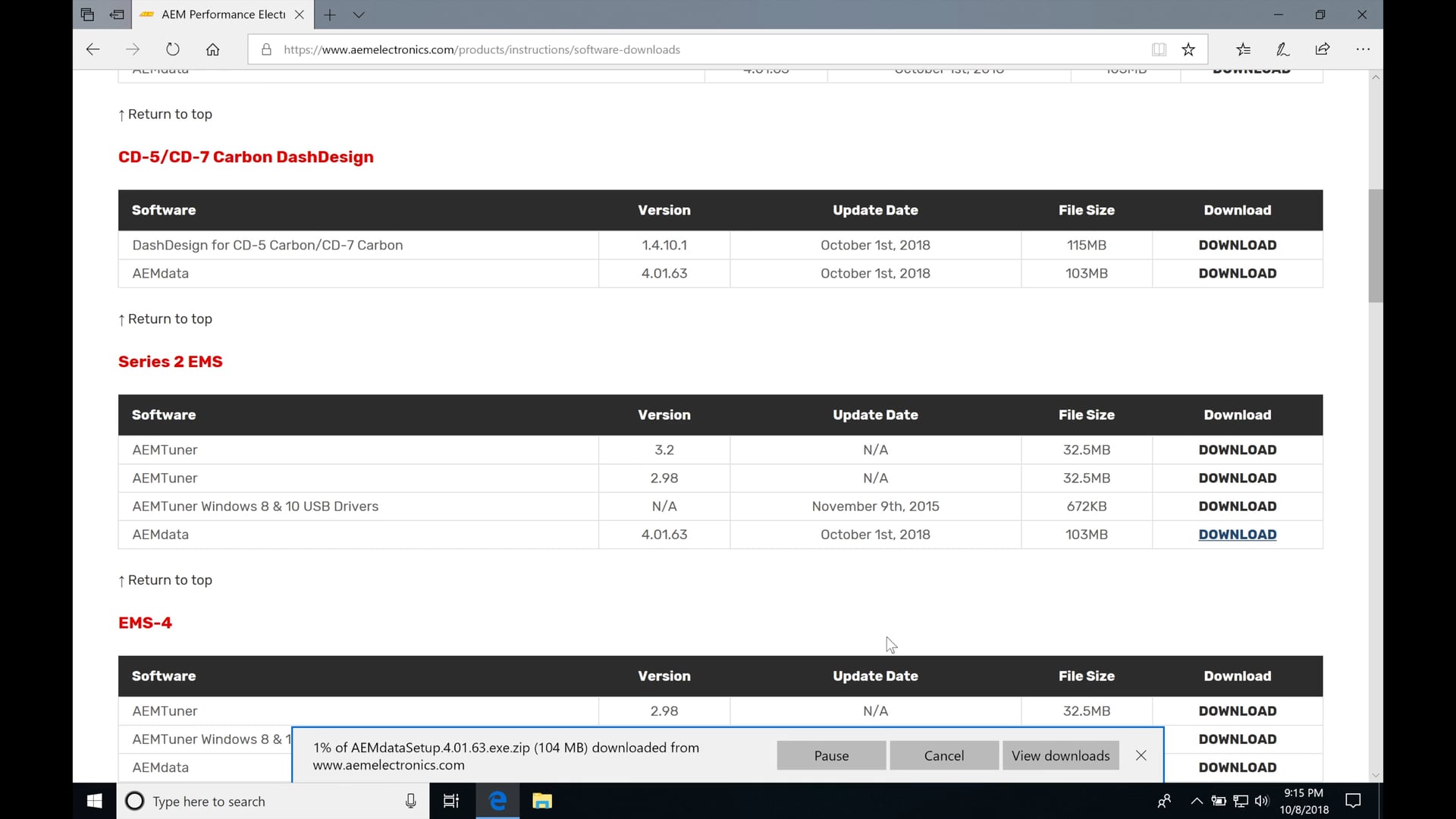Open the Settings and more menu
1456x819 pixels.
1363,49
